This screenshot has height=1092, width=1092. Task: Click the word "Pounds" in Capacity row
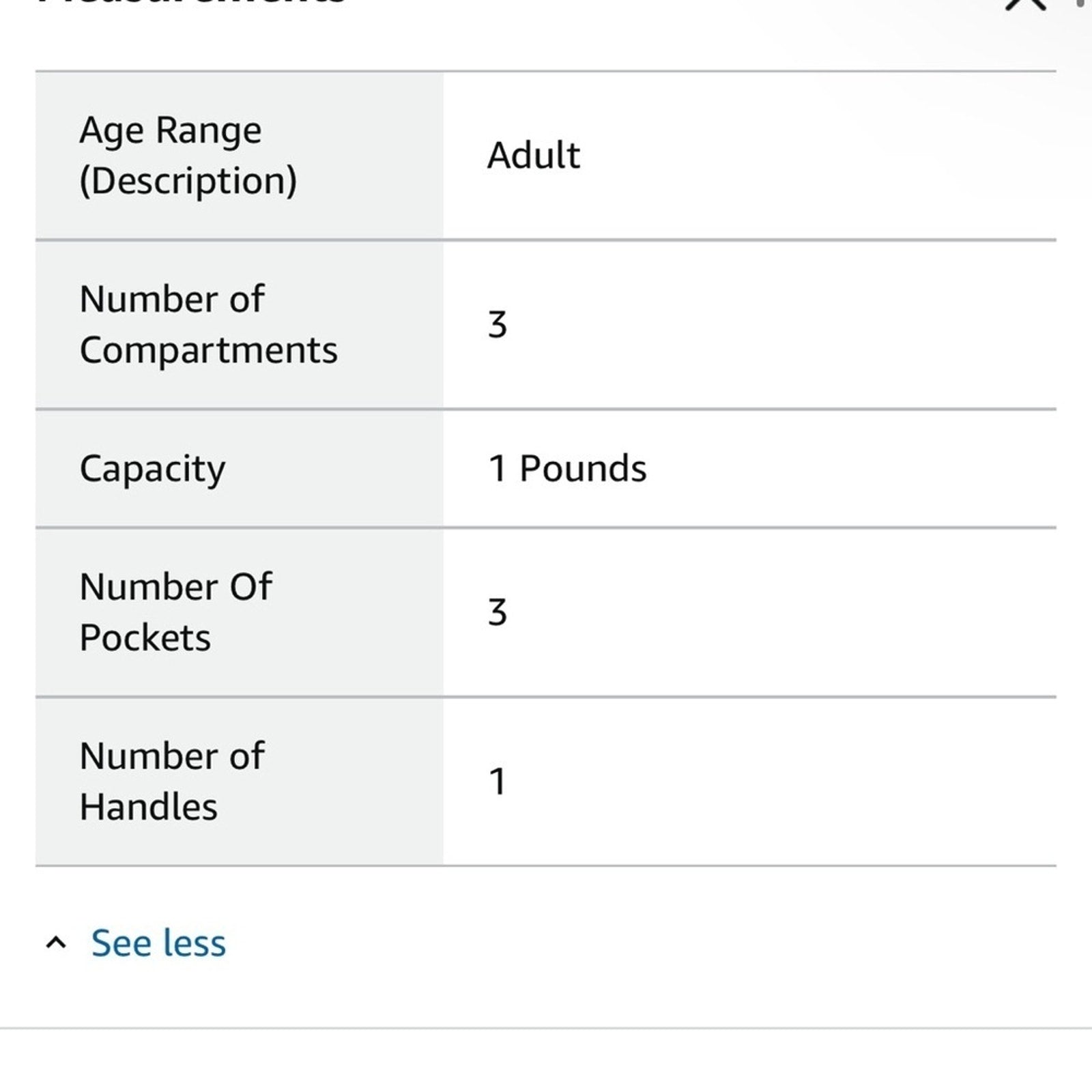(583, 469)
